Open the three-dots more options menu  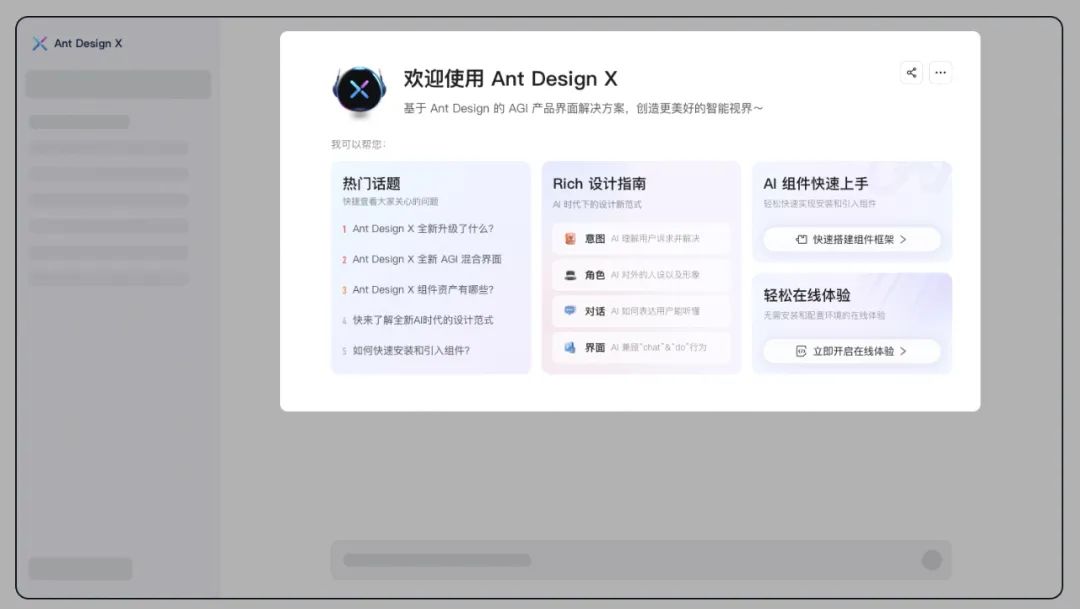coord(940,72)
